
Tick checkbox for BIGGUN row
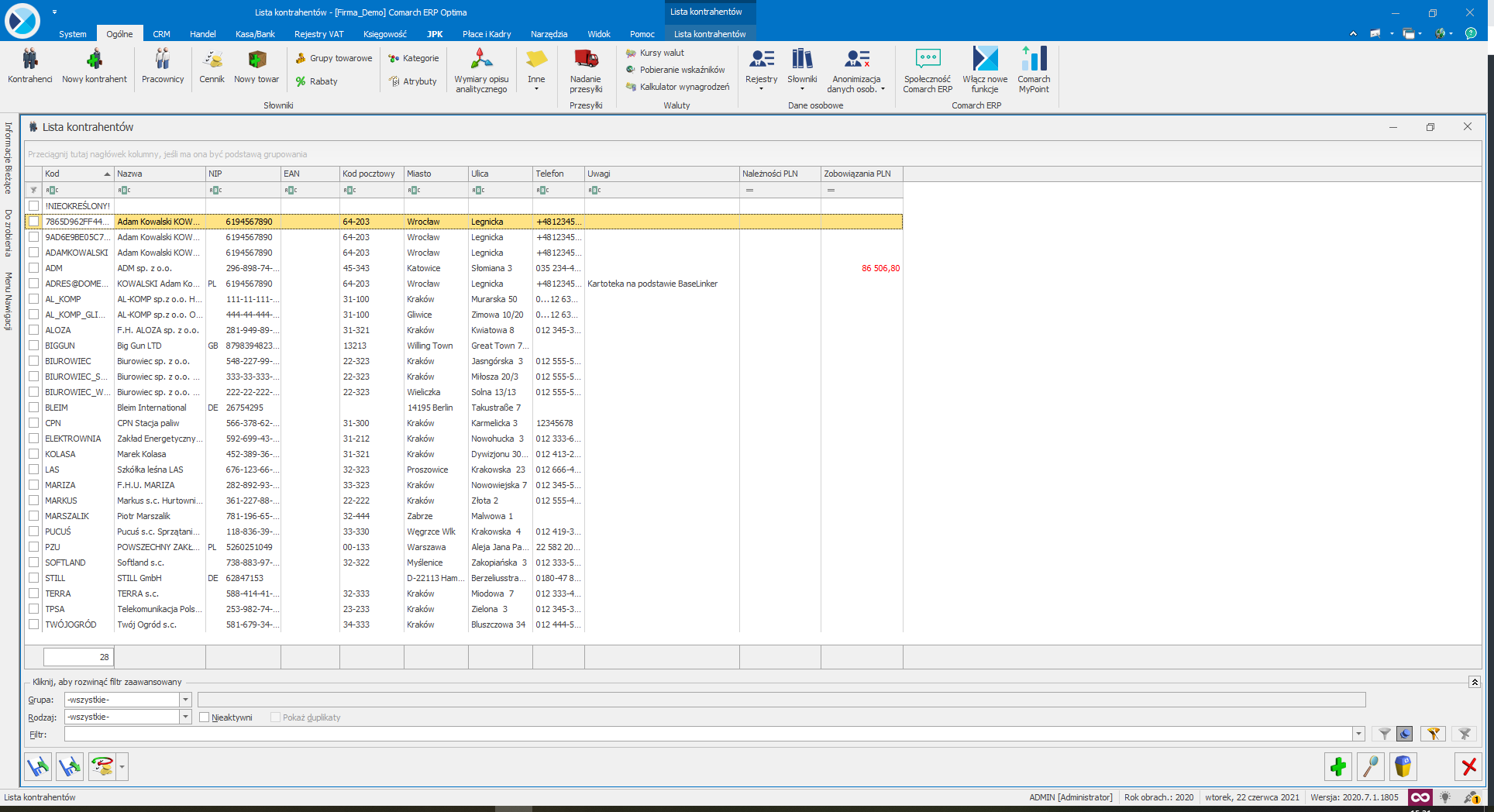point(34,346)
